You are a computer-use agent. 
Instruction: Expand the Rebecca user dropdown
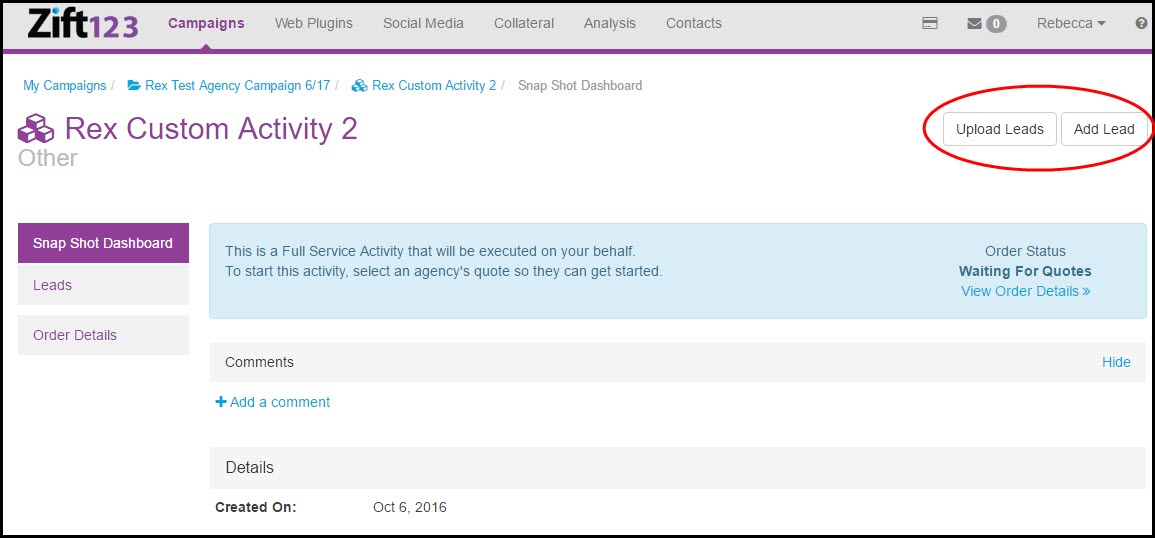click(1070, 24)
